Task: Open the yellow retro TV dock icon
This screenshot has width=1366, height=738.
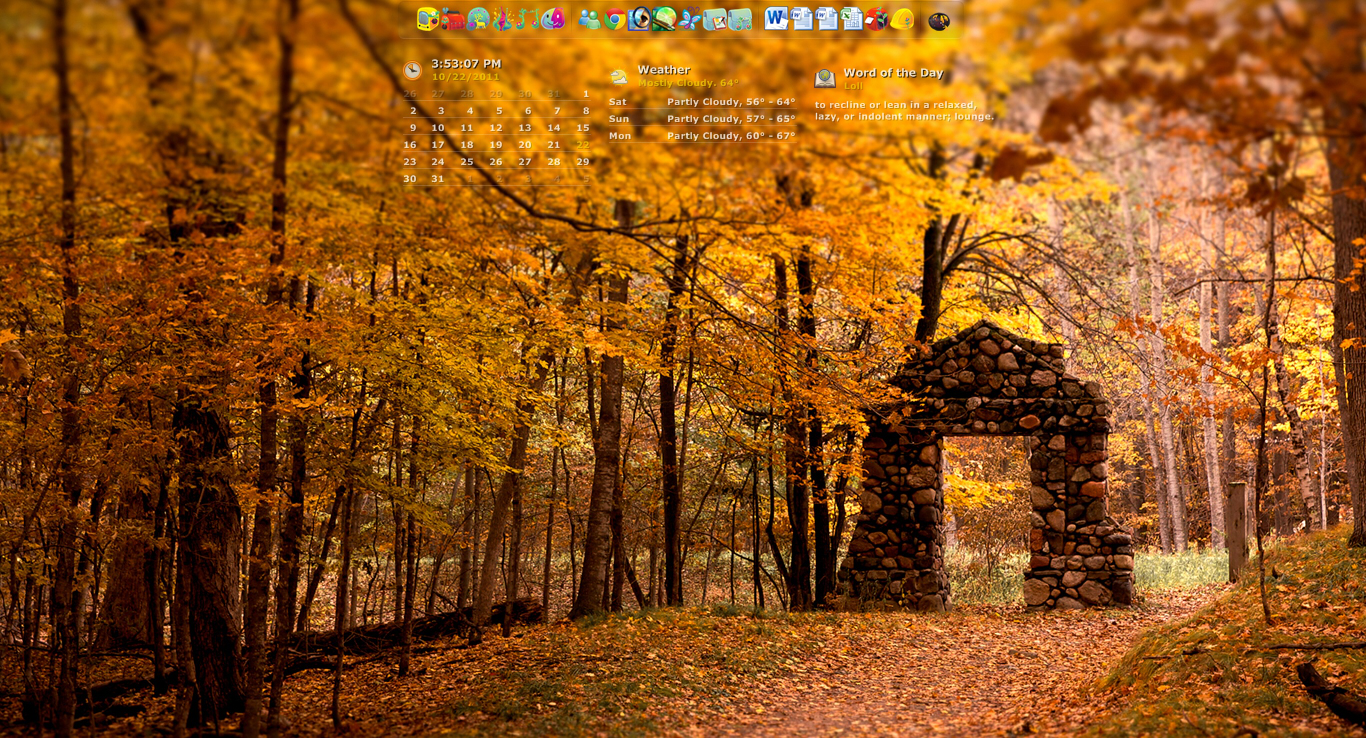Action: [x=428, y=19]
